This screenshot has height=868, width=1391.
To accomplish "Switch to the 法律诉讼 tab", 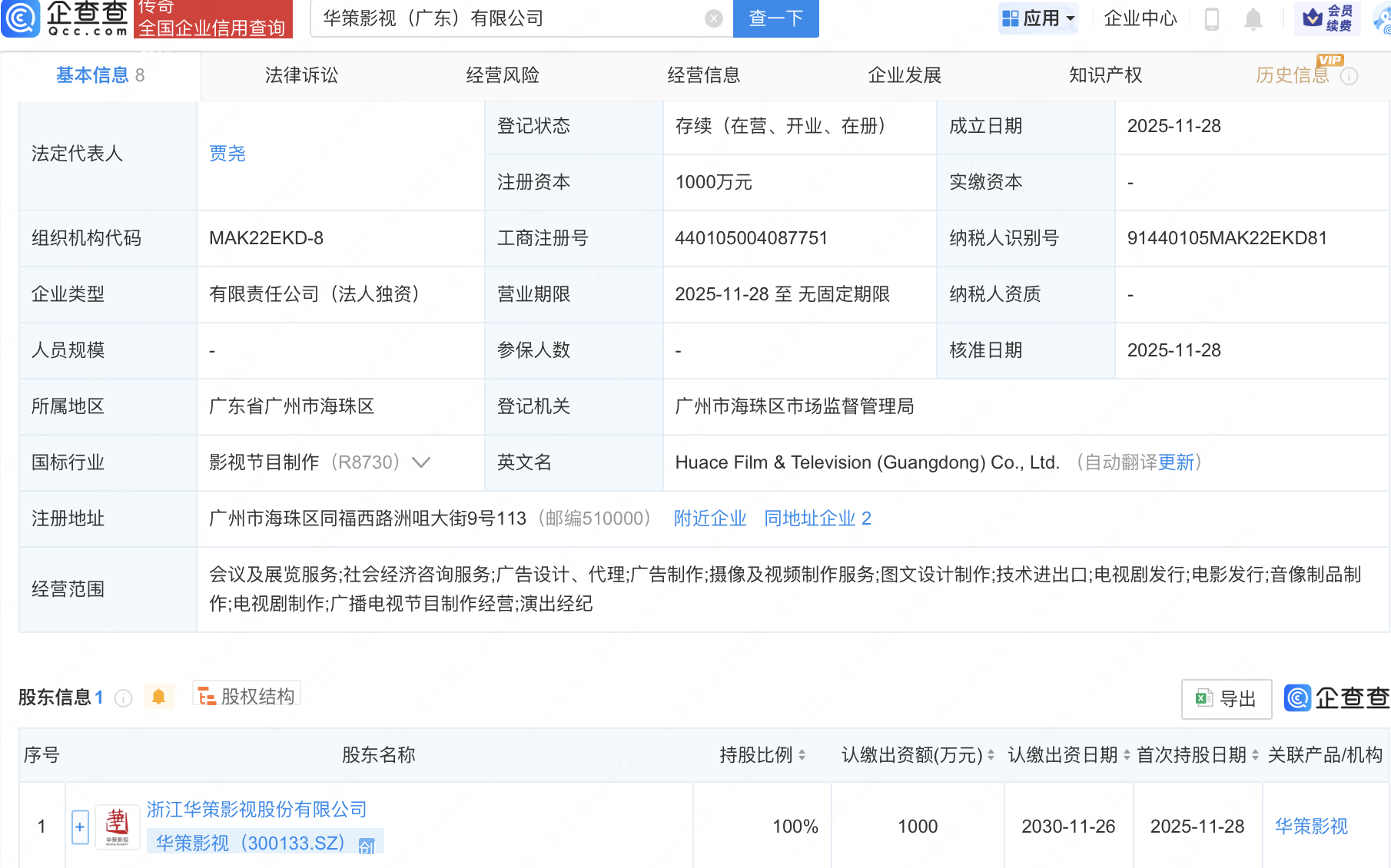I will coord(300,75).
